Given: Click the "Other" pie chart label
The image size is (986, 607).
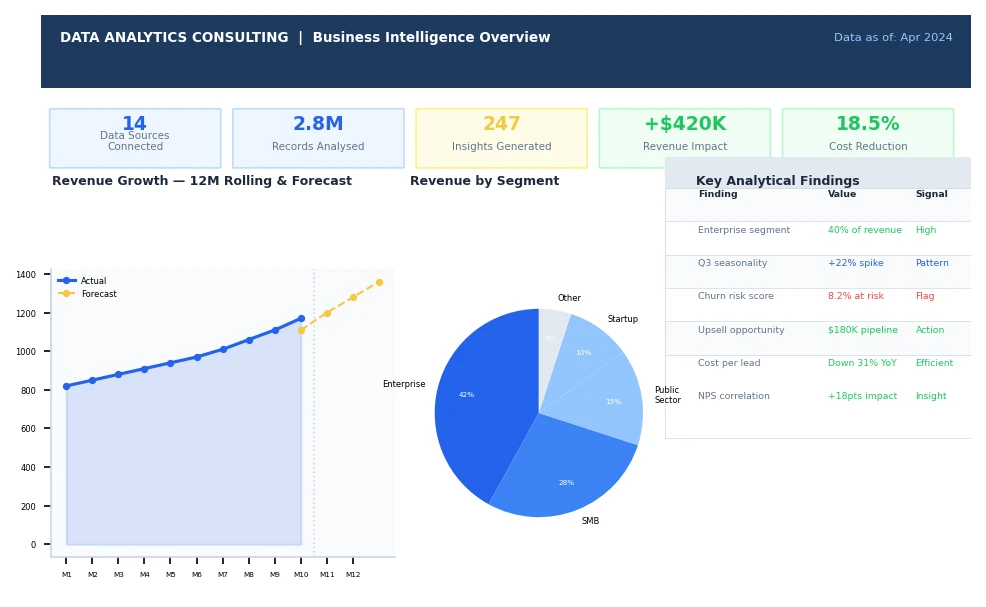Looking at the screenshot, I should [x=569, y=298].
